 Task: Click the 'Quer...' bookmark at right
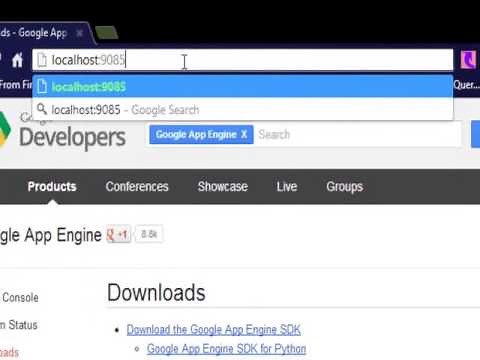pos(466,85)
